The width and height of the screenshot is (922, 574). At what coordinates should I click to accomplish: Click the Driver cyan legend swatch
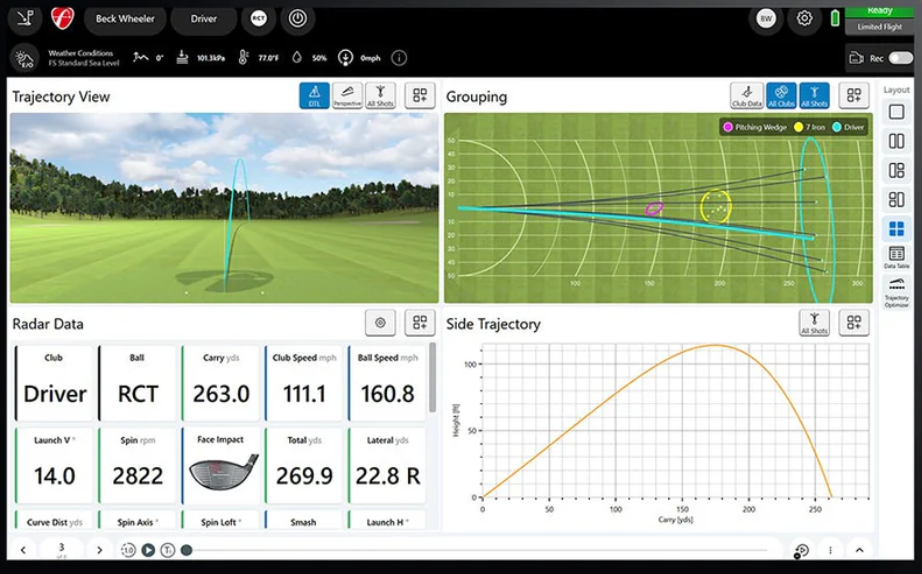coord(837,127)
